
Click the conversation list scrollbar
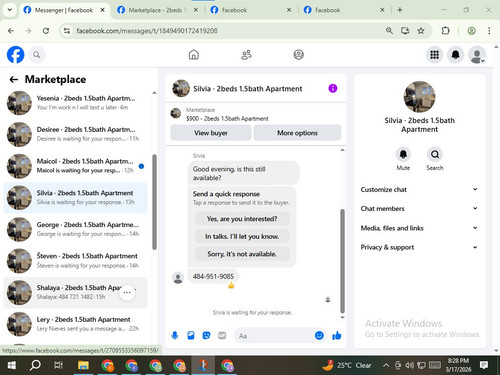[x=154, y=202]
